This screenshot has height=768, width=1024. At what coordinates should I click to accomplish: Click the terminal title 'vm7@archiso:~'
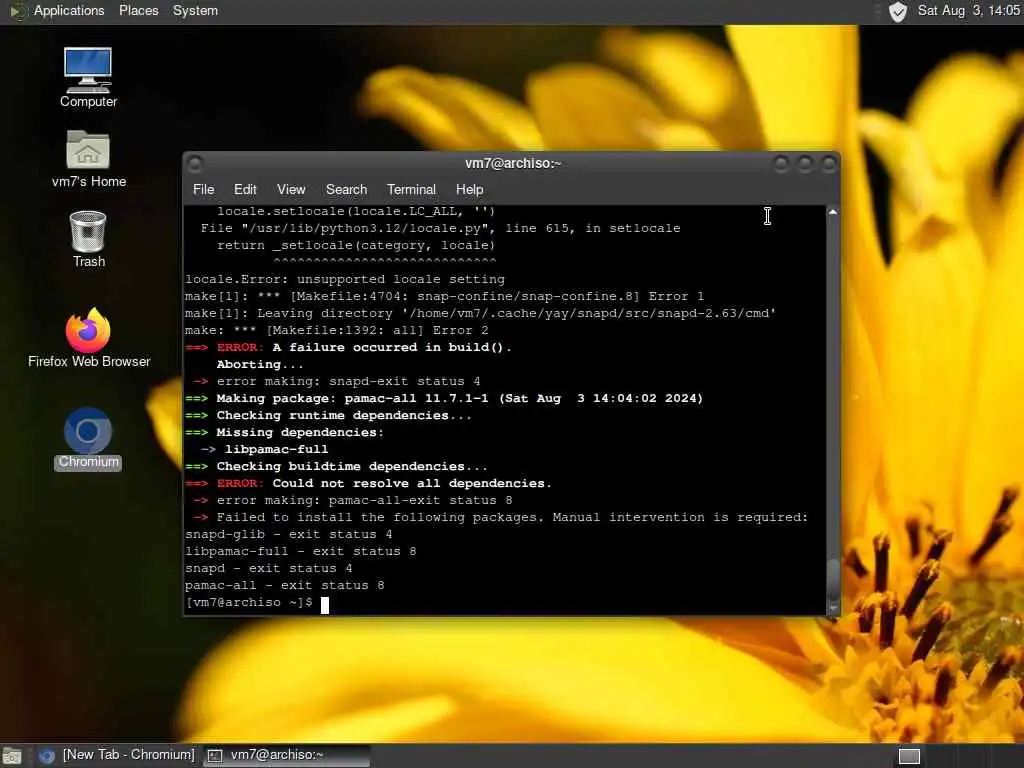513,163
